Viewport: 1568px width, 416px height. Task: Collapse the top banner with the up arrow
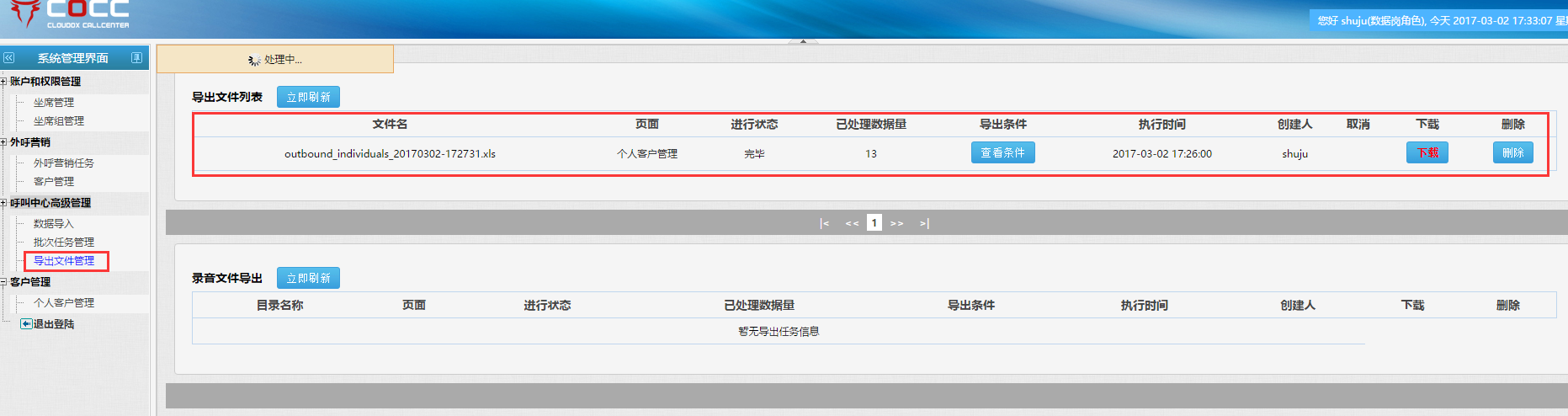click(x=803, y=41)
